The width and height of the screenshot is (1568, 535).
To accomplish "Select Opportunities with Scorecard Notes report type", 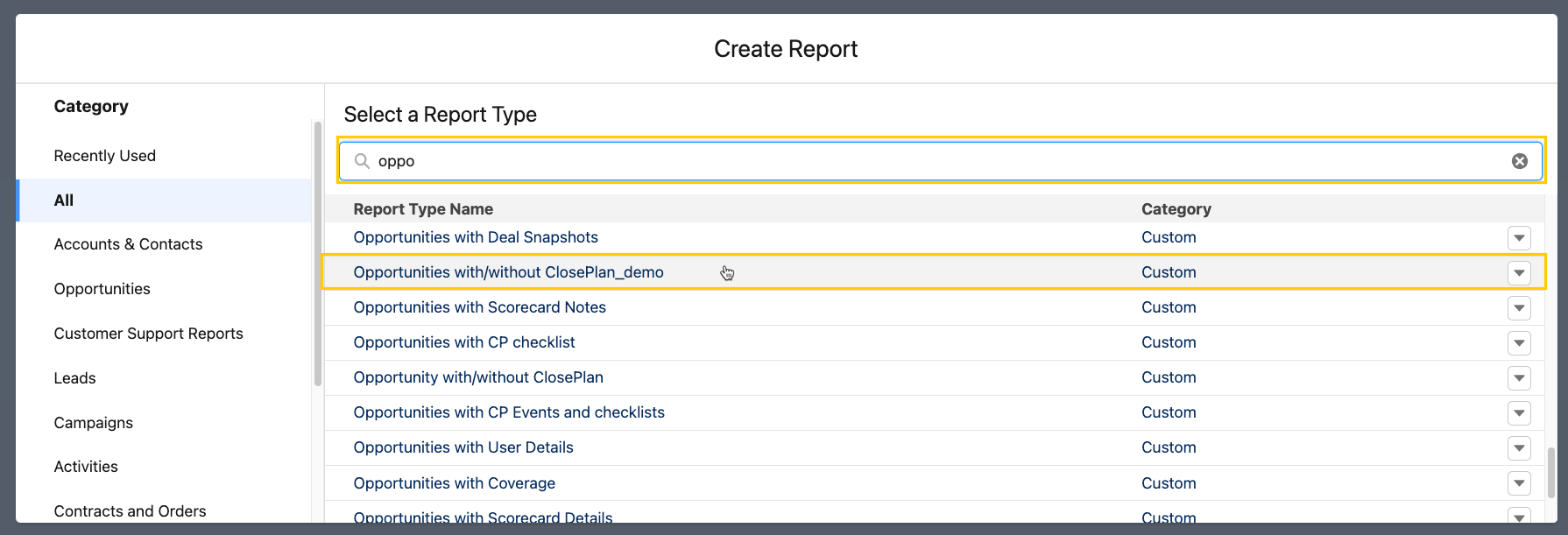I will [x=479, y=307].
